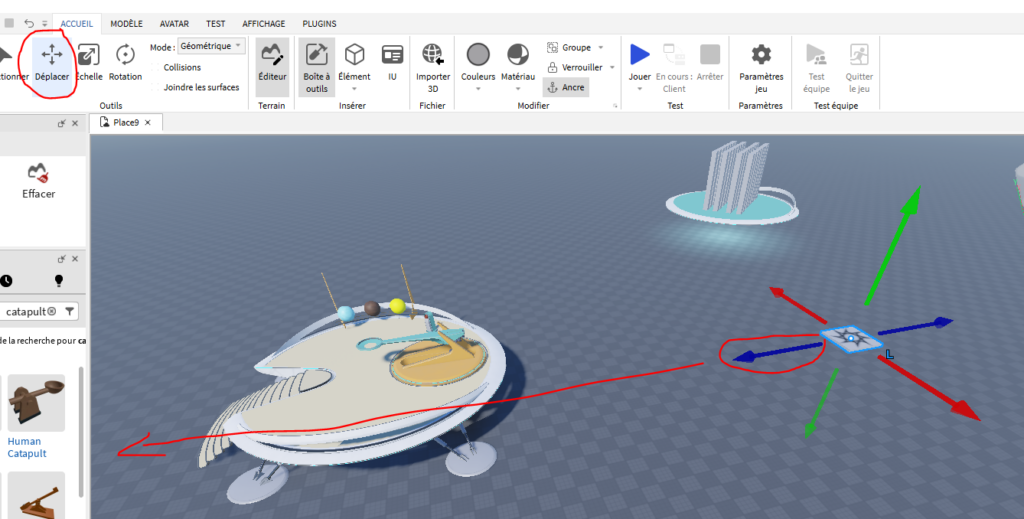The width and height of the screenshot is (1024, 519).
Task: Click the Effacer terrain tool
Action: (39, 181)
